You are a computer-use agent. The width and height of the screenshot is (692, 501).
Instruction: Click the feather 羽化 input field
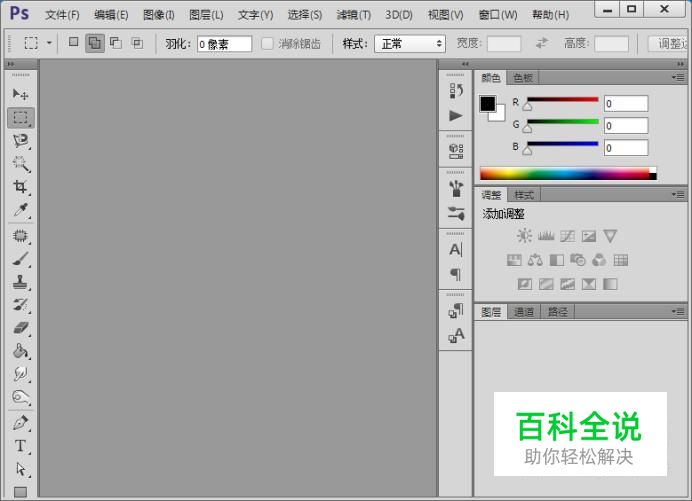point(224,44)
